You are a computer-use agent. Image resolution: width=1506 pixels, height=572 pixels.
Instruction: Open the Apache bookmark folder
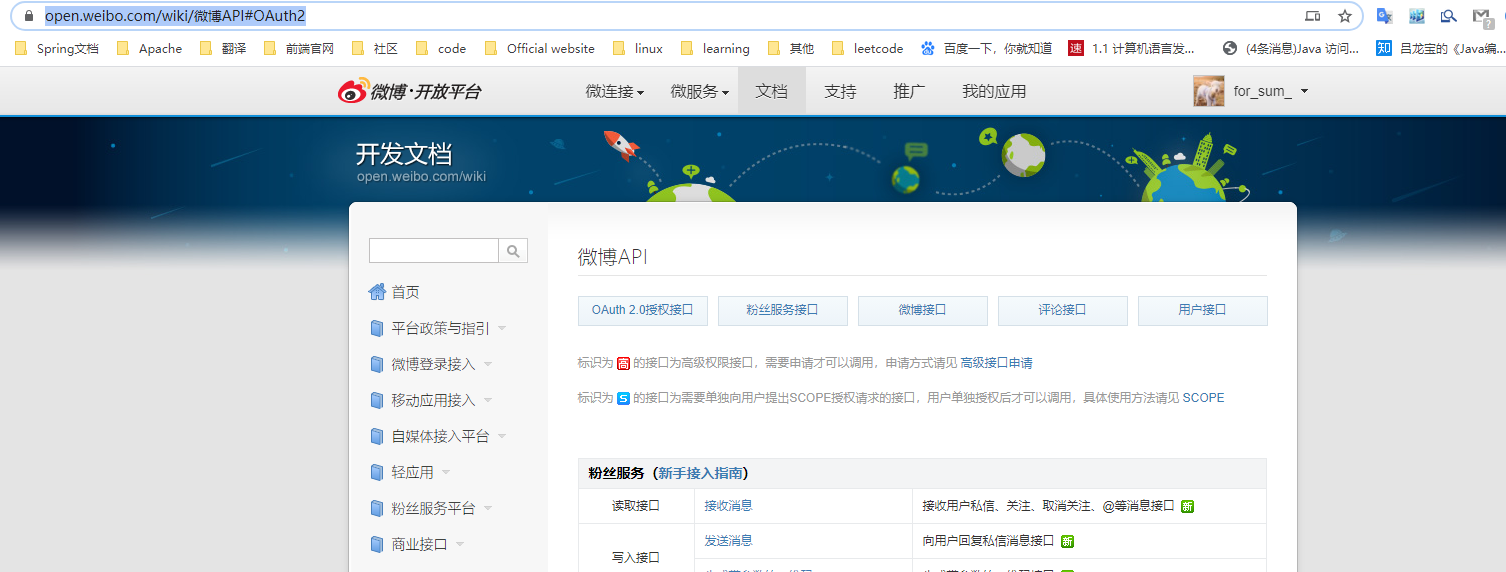(x=149, y=48)
